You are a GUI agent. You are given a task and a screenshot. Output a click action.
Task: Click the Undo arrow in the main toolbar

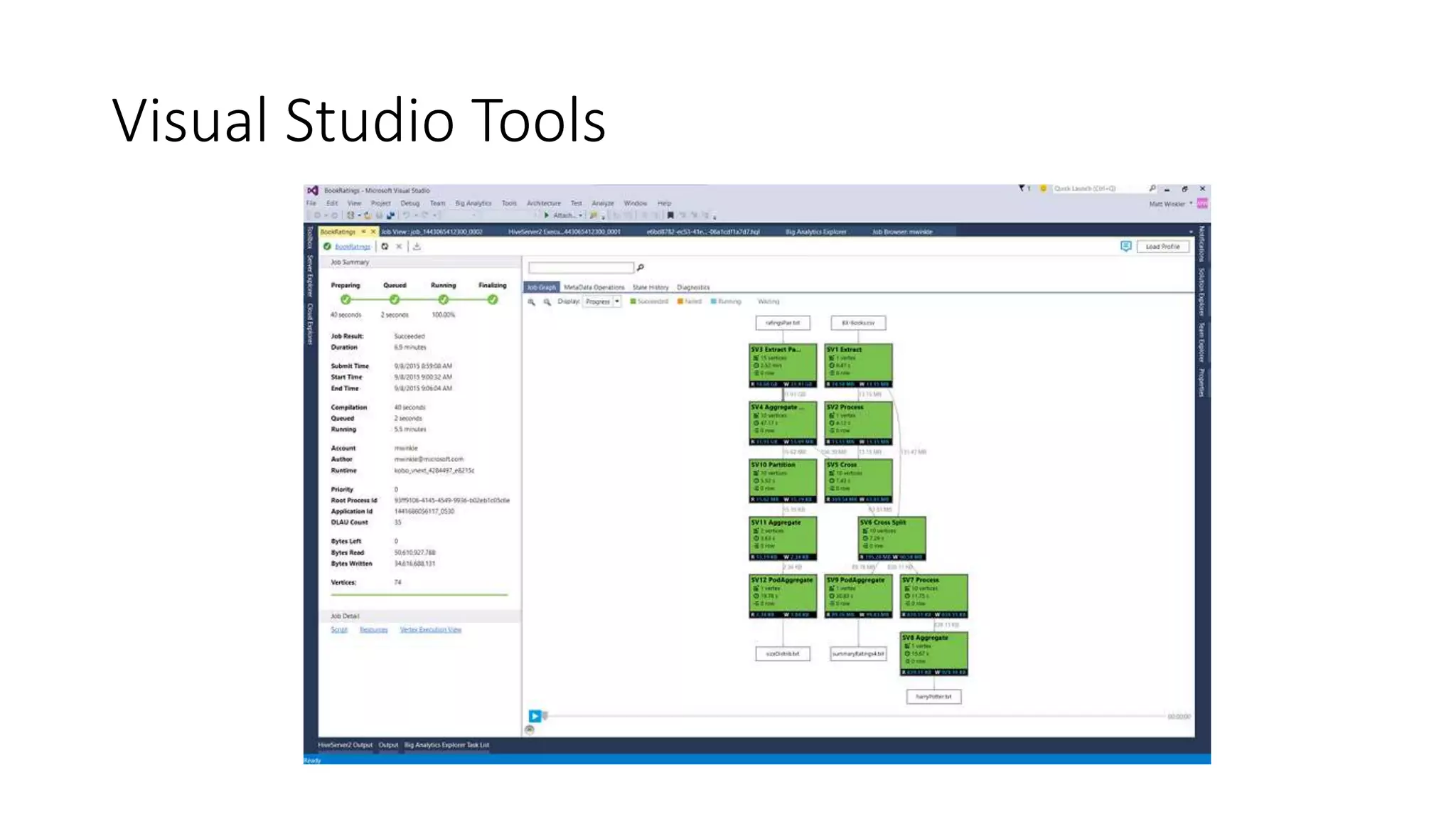click(406, 215)
